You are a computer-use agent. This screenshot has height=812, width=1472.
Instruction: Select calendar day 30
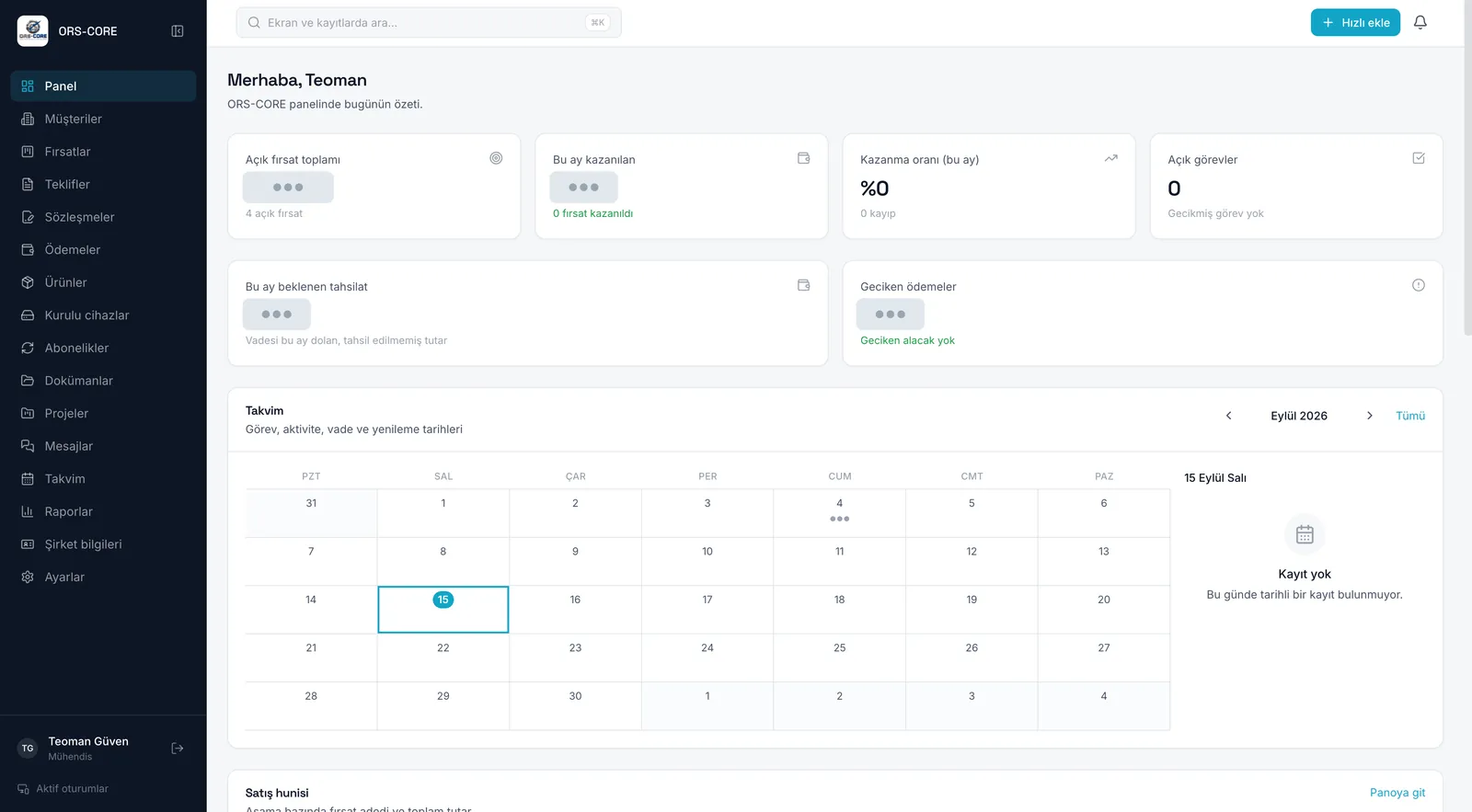575,706
